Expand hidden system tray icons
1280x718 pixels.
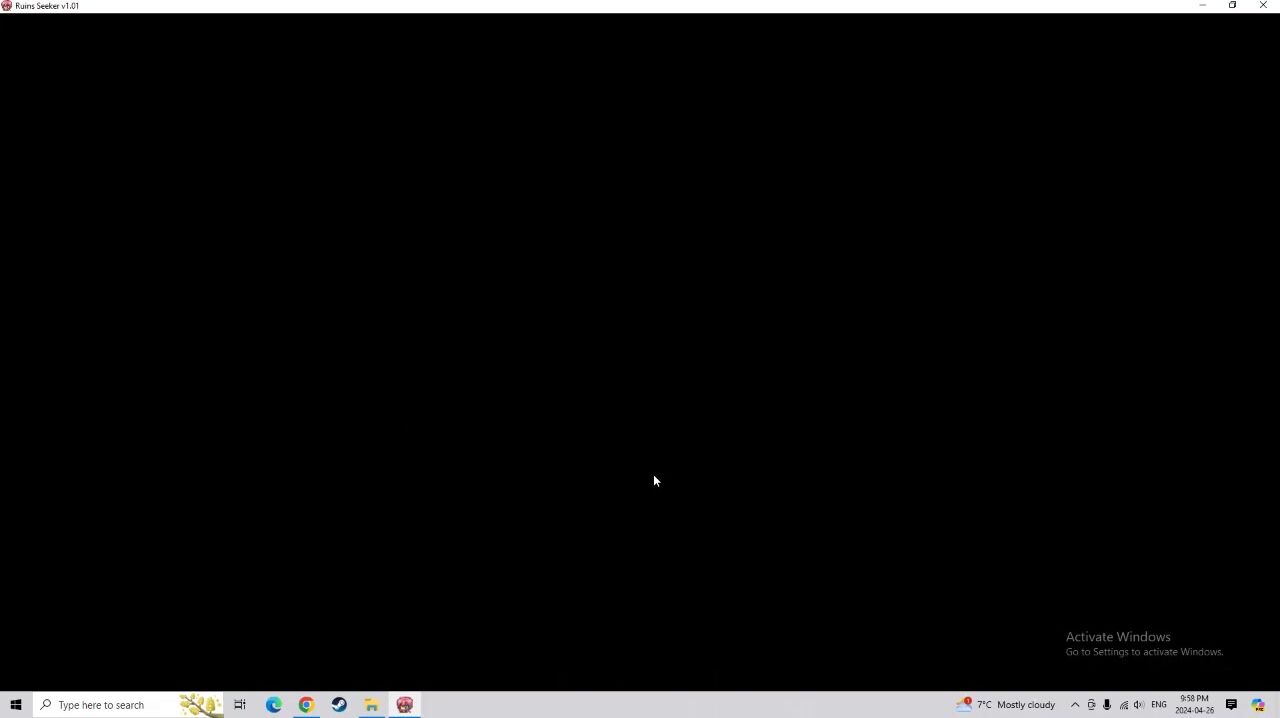pyautogui.click(x=1075, y=705)
